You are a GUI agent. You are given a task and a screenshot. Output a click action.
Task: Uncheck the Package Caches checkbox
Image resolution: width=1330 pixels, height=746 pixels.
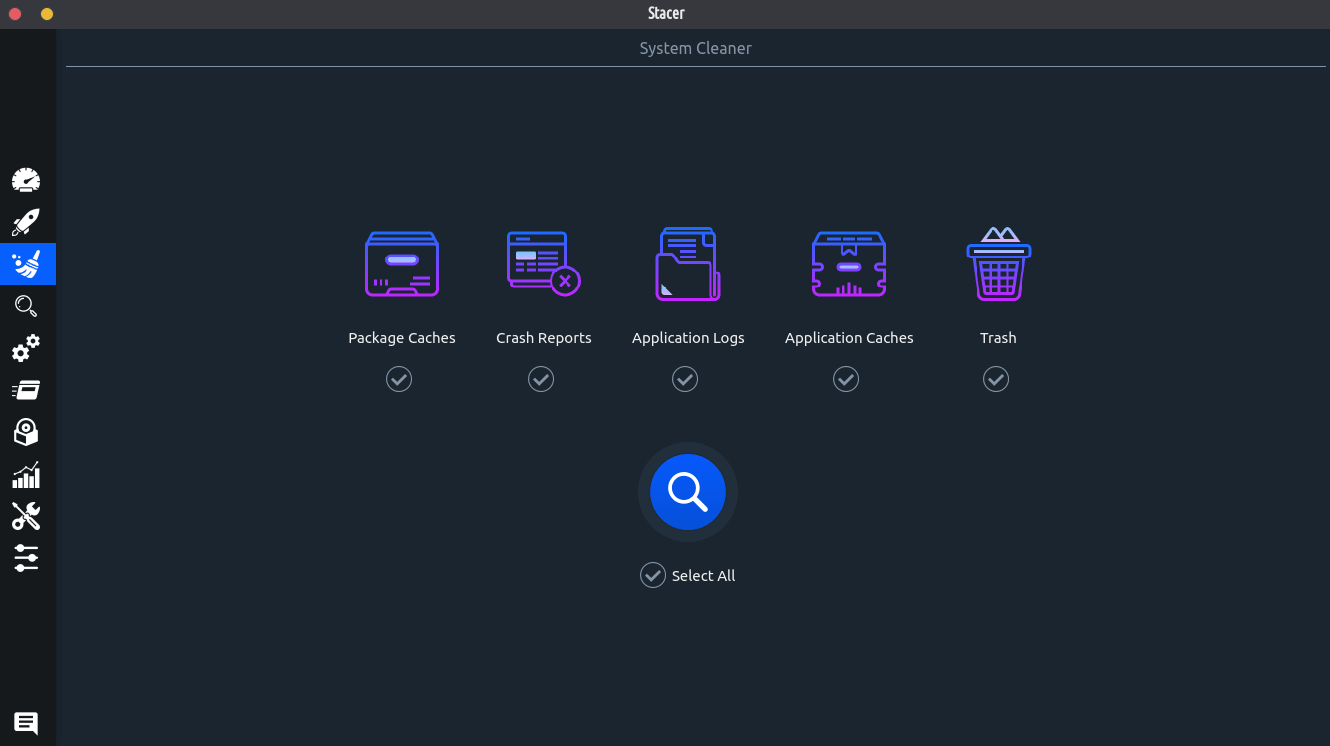pyautogui.click(x=399, y=379)
